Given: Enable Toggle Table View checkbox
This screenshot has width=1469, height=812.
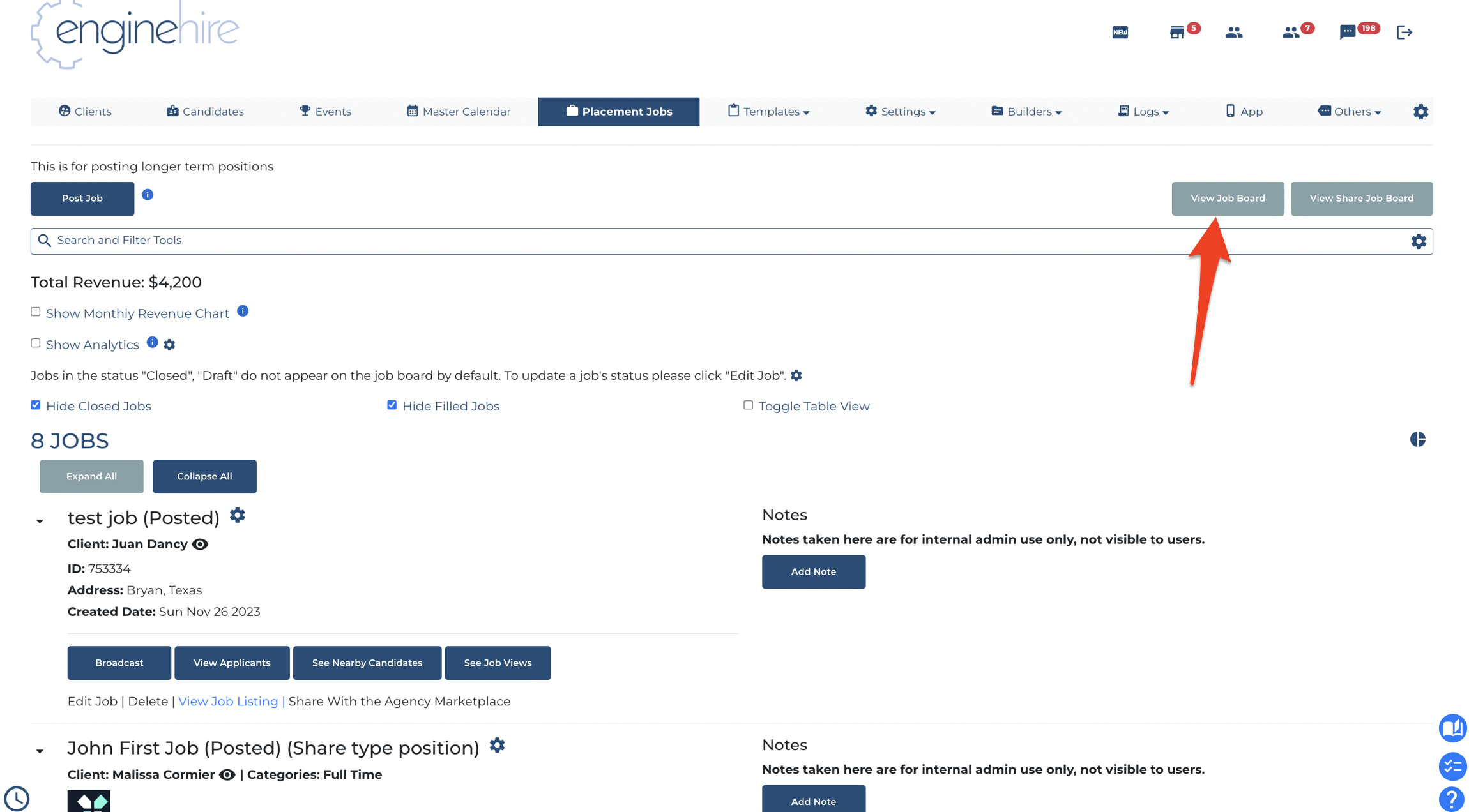Looking at the screenshot, I should pyautogui.click(x=748, y=405).
